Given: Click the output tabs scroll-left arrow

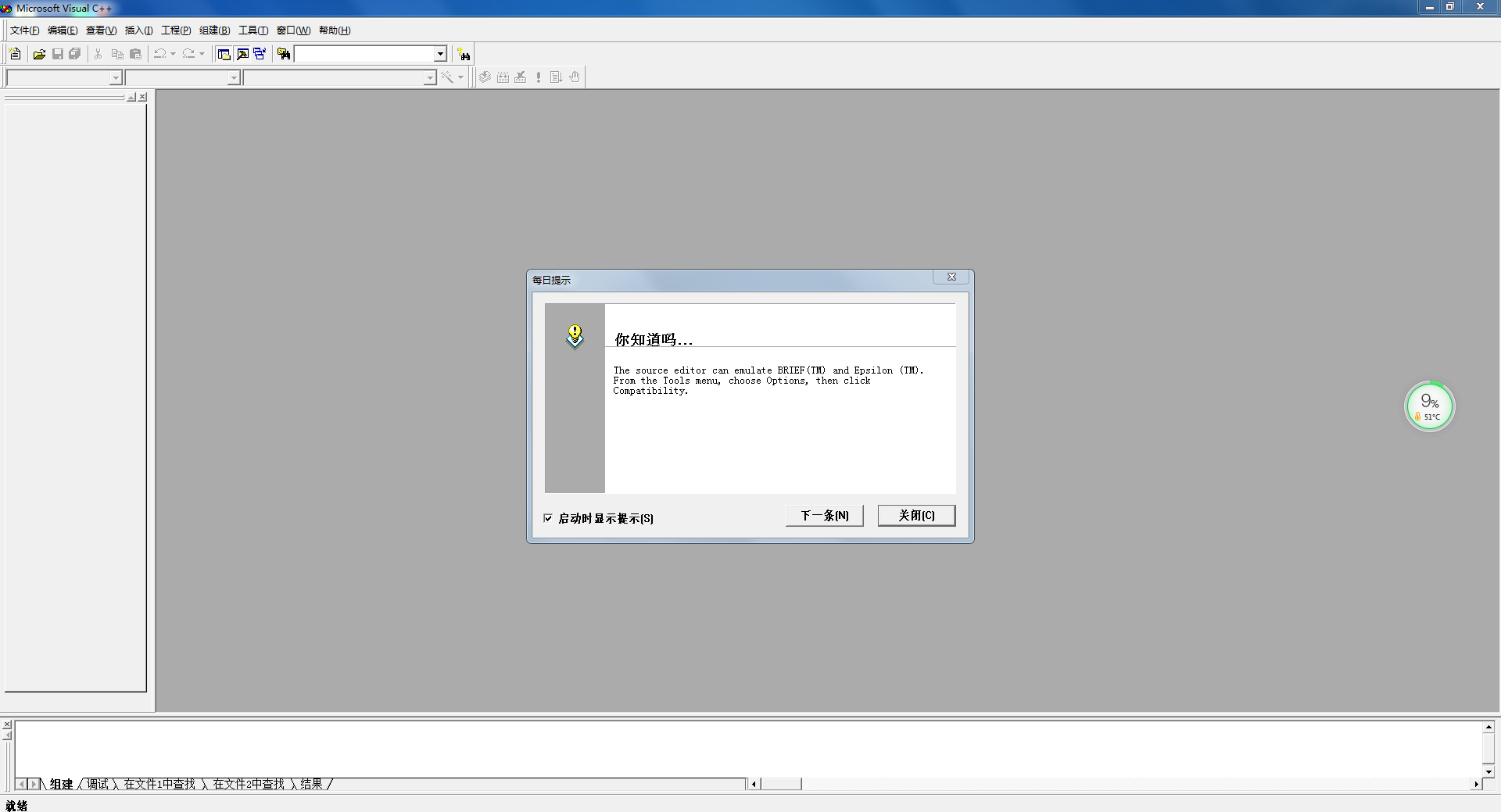Looking at the screenshot, I should (22, 784).
